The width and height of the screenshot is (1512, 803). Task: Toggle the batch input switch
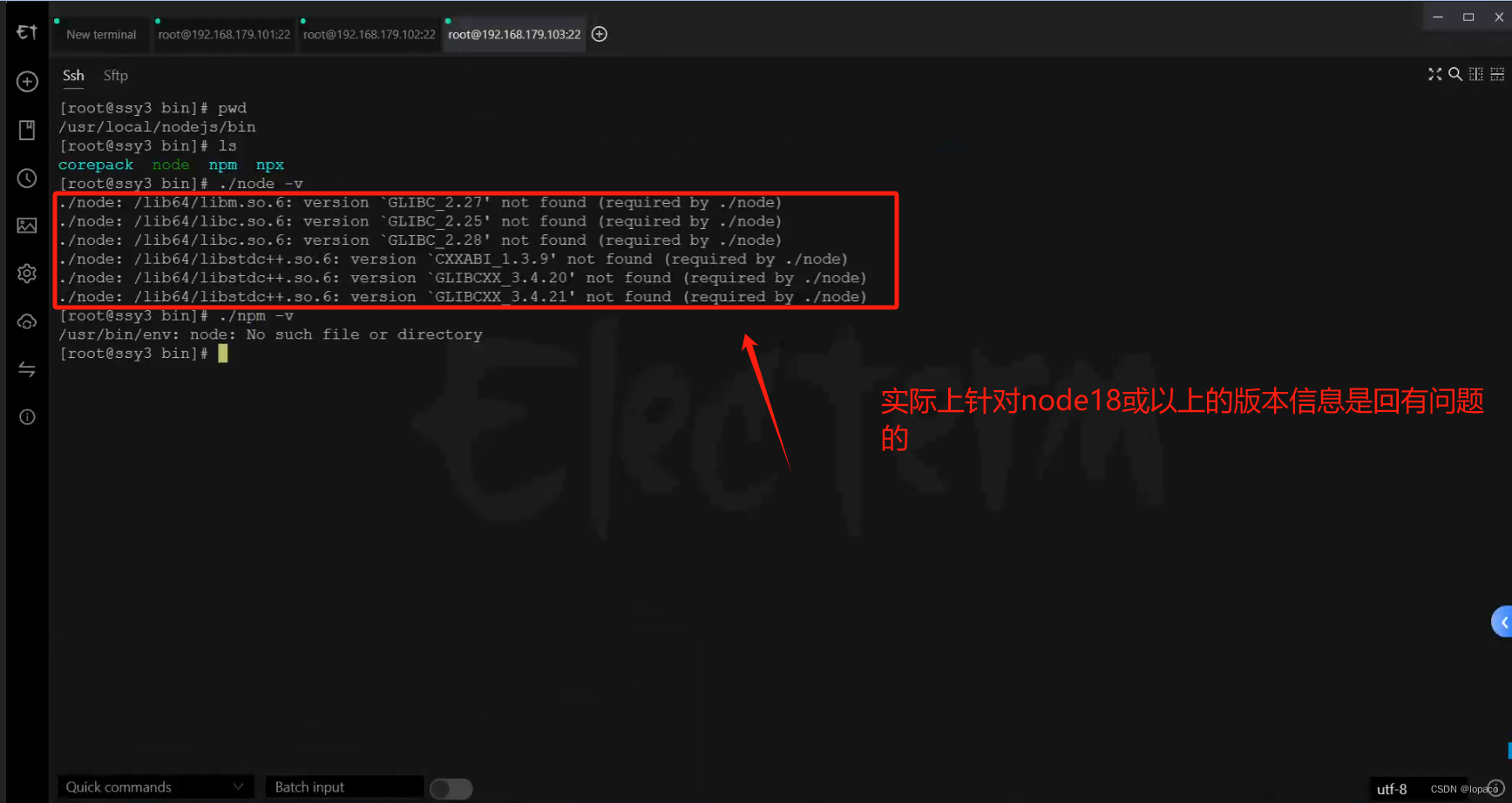pos(451,788)
